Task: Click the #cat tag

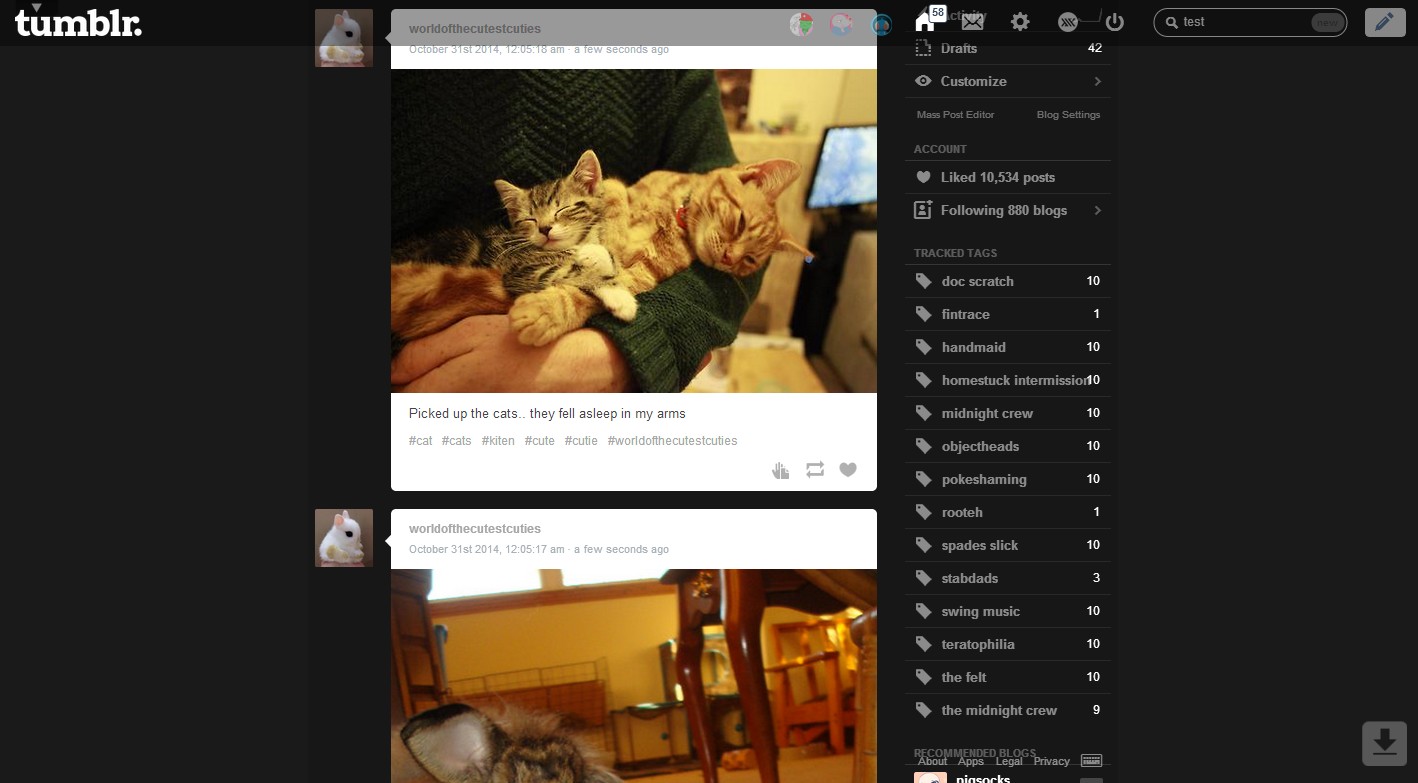Action: coord(421,441)
